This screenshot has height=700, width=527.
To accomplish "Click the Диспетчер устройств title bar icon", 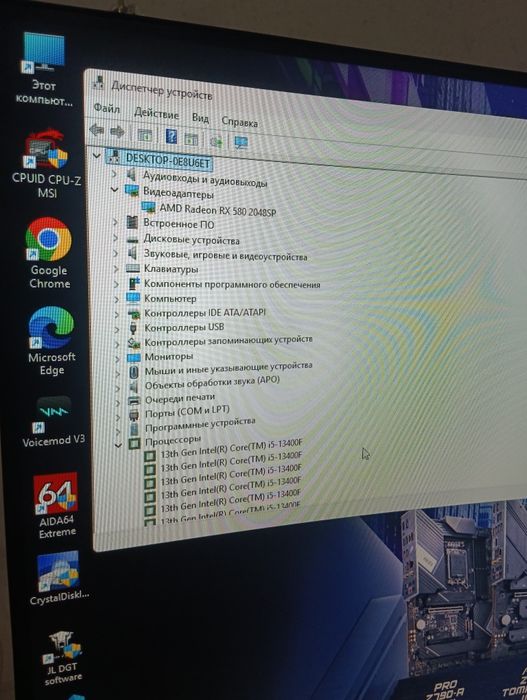I will 99,83.
